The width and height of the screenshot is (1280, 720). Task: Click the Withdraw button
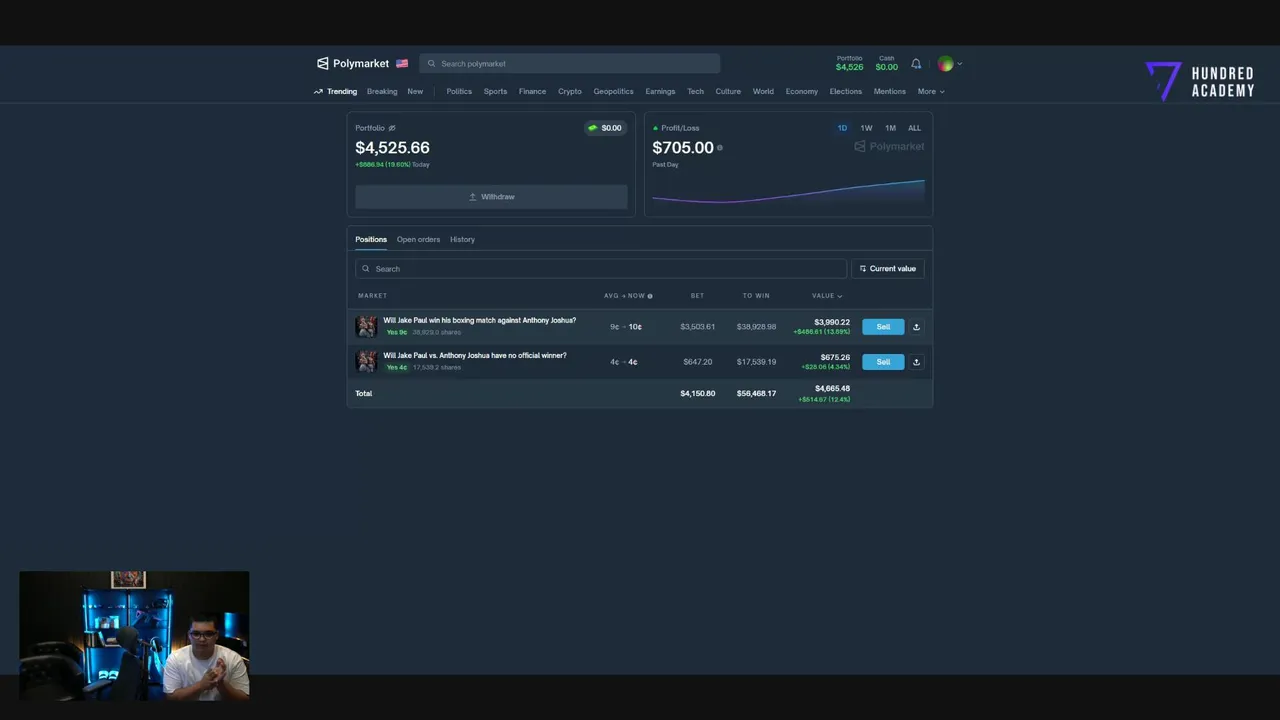(491, 197)
